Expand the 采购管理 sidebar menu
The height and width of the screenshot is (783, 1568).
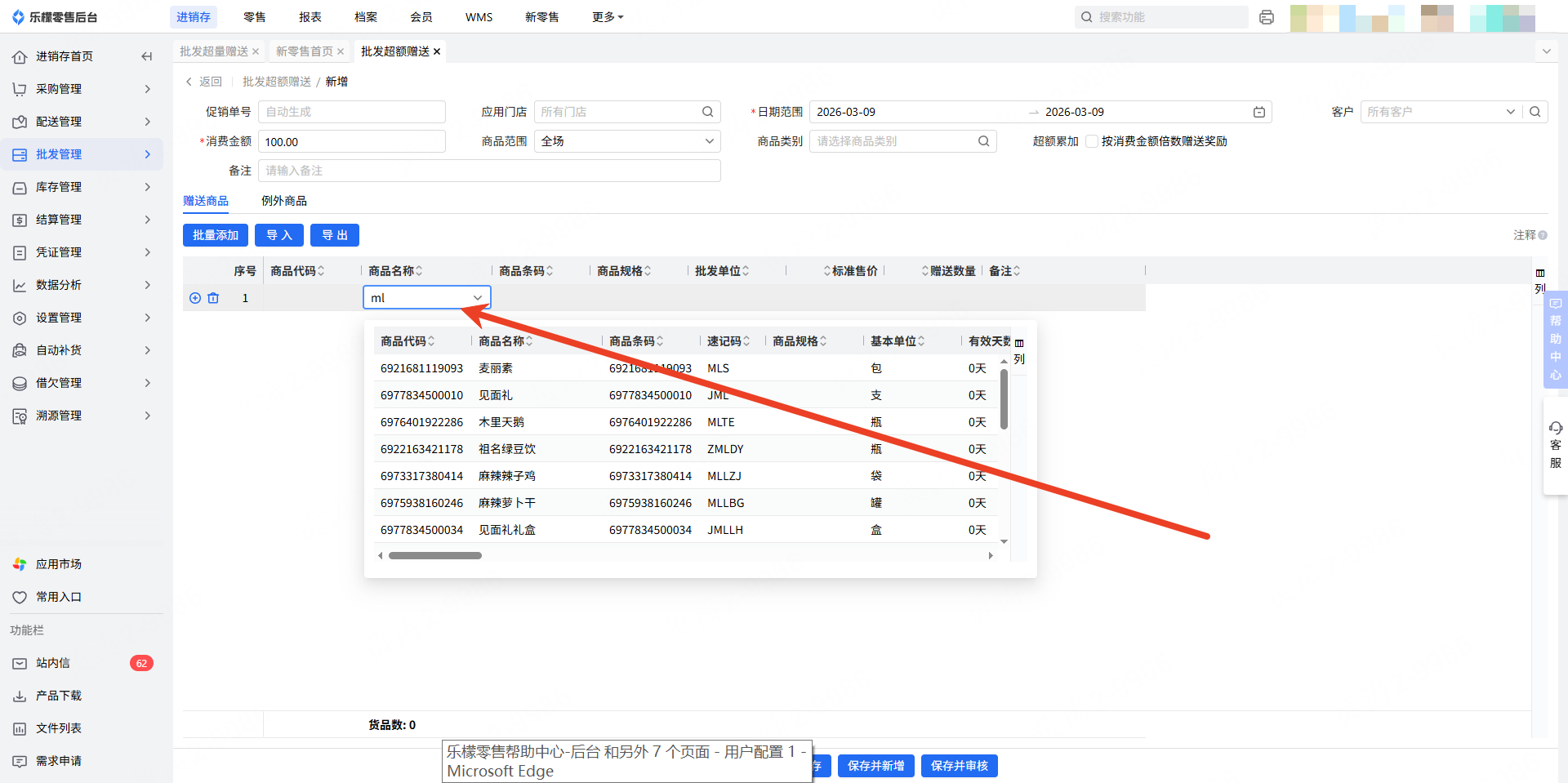click(148, 89)
